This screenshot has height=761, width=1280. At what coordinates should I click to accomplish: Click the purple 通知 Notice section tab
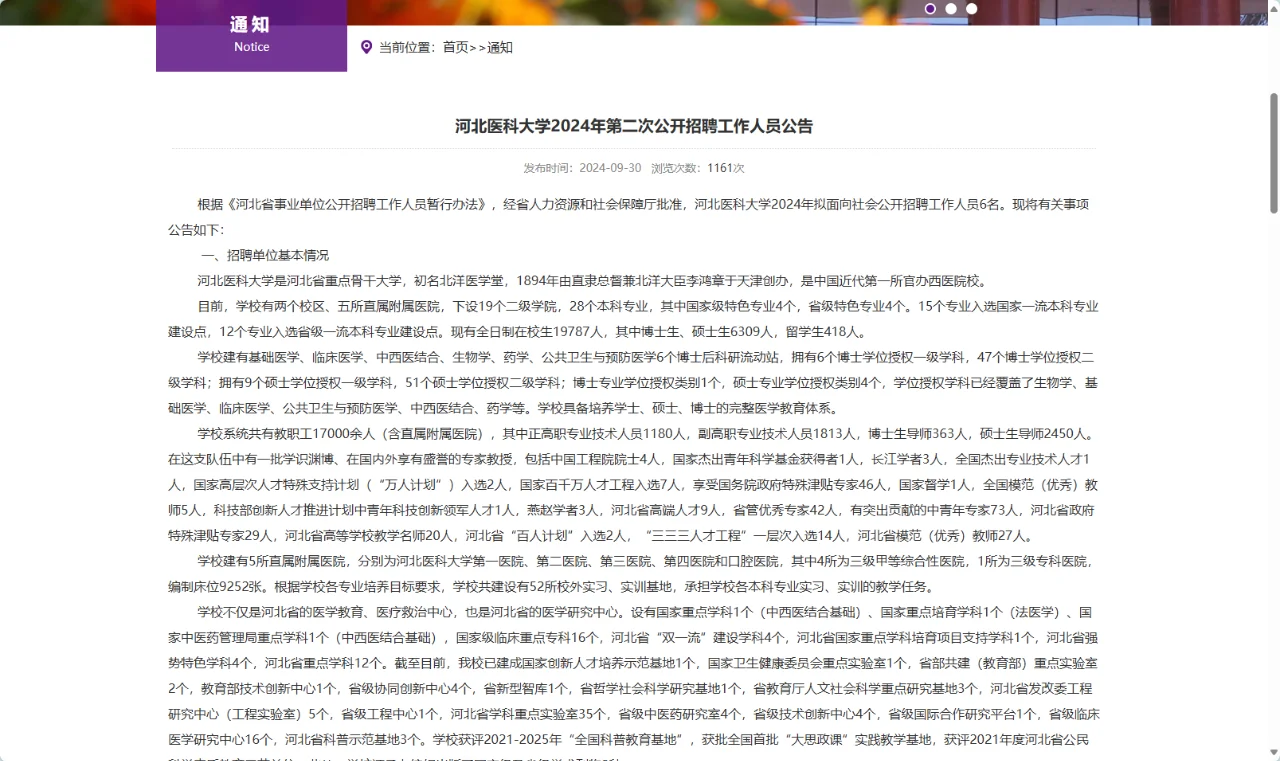click(251, 35)
